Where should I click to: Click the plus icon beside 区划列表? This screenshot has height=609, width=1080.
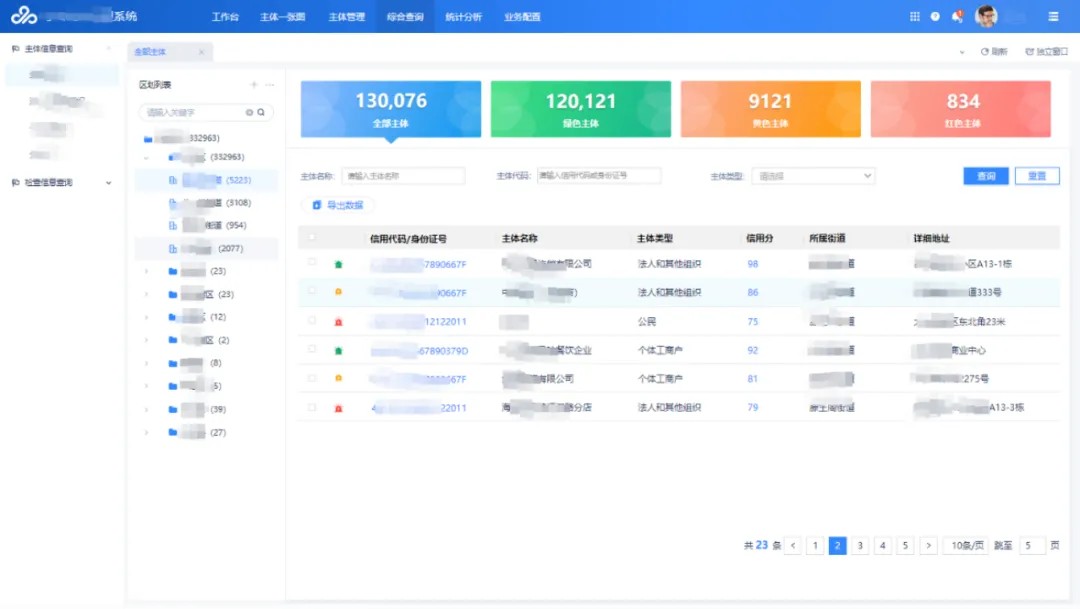[x=254, y=85]
